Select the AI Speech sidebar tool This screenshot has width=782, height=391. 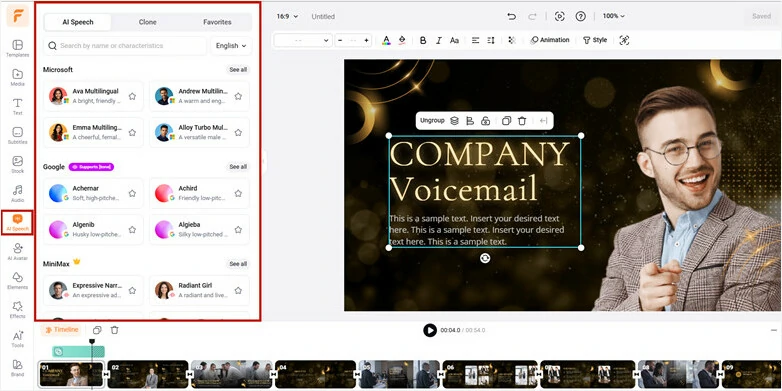click(17, 222)
